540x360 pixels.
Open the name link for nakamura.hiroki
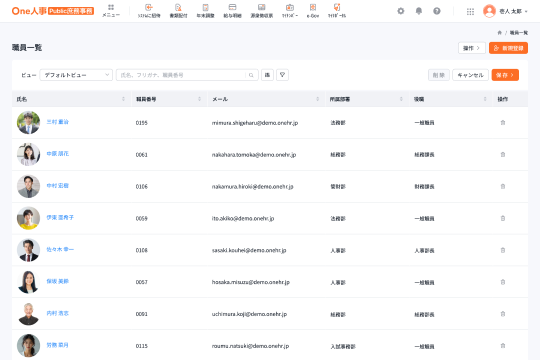[x=58, y=186]
